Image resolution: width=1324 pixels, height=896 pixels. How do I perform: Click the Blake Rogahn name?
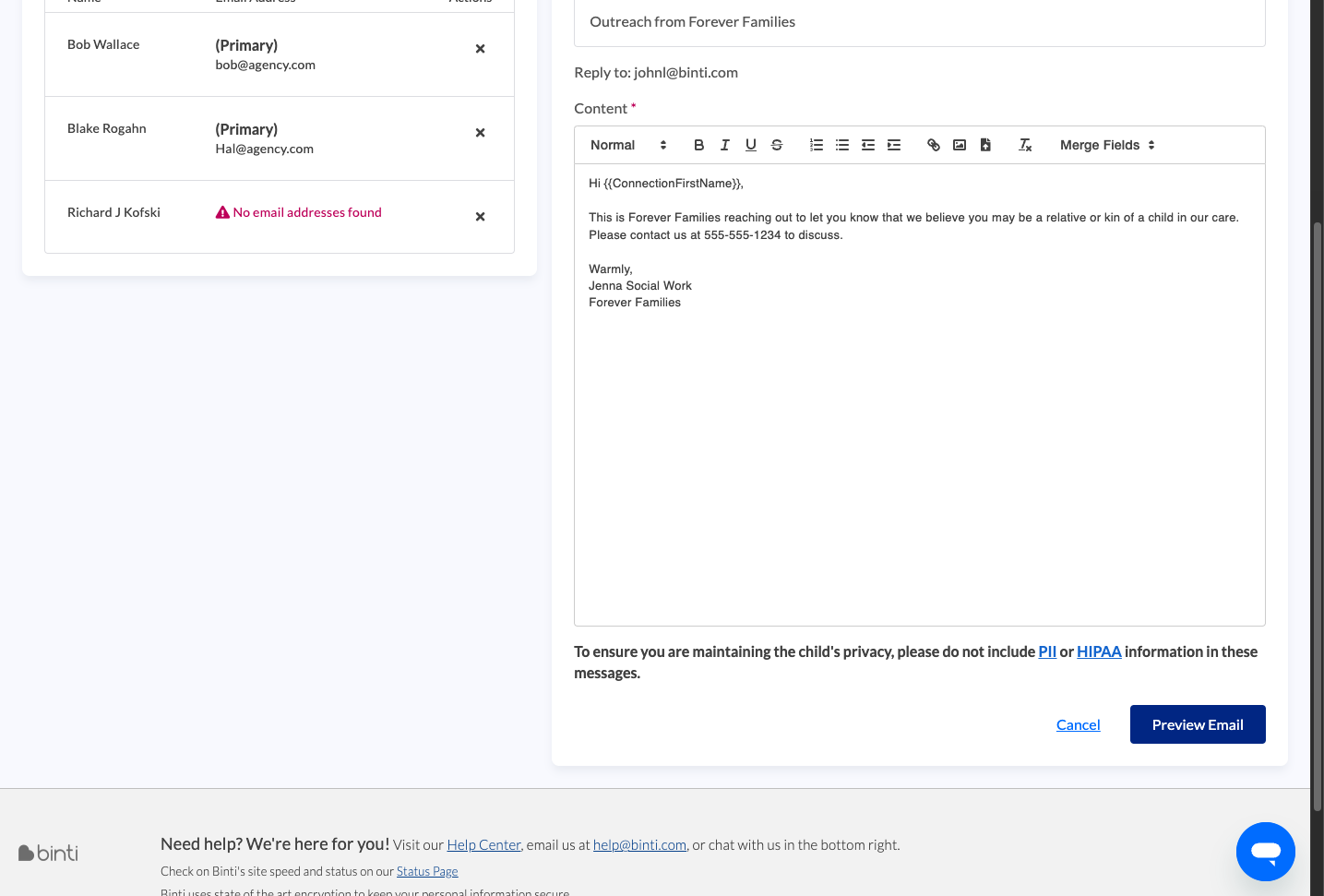point(107,128)
